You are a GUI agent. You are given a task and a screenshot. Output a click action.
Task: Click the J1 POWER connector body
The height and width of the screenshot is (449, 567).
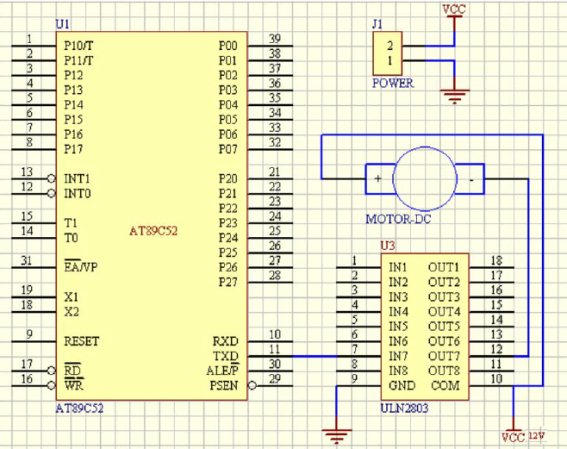(387, 54)
